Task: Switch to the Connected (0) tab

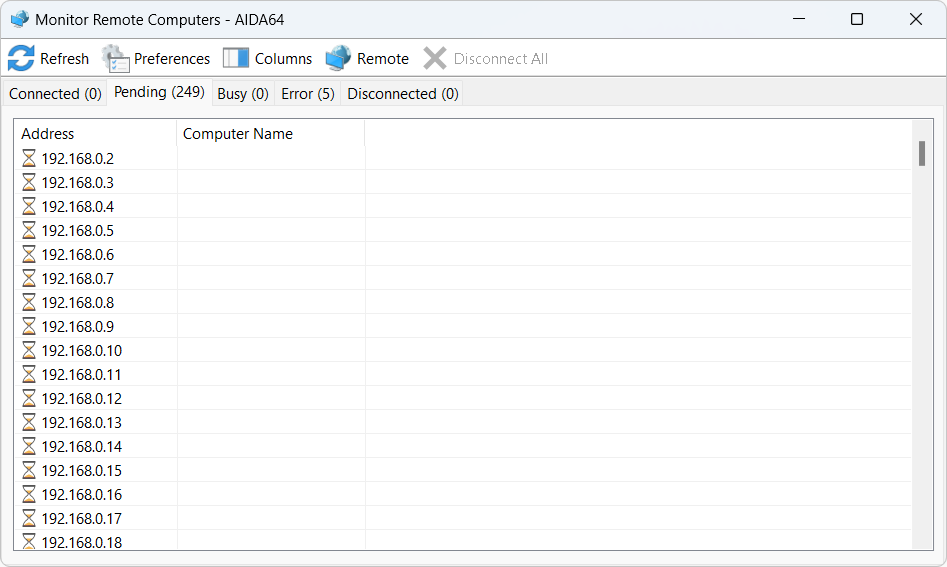Action: [55, 94]
